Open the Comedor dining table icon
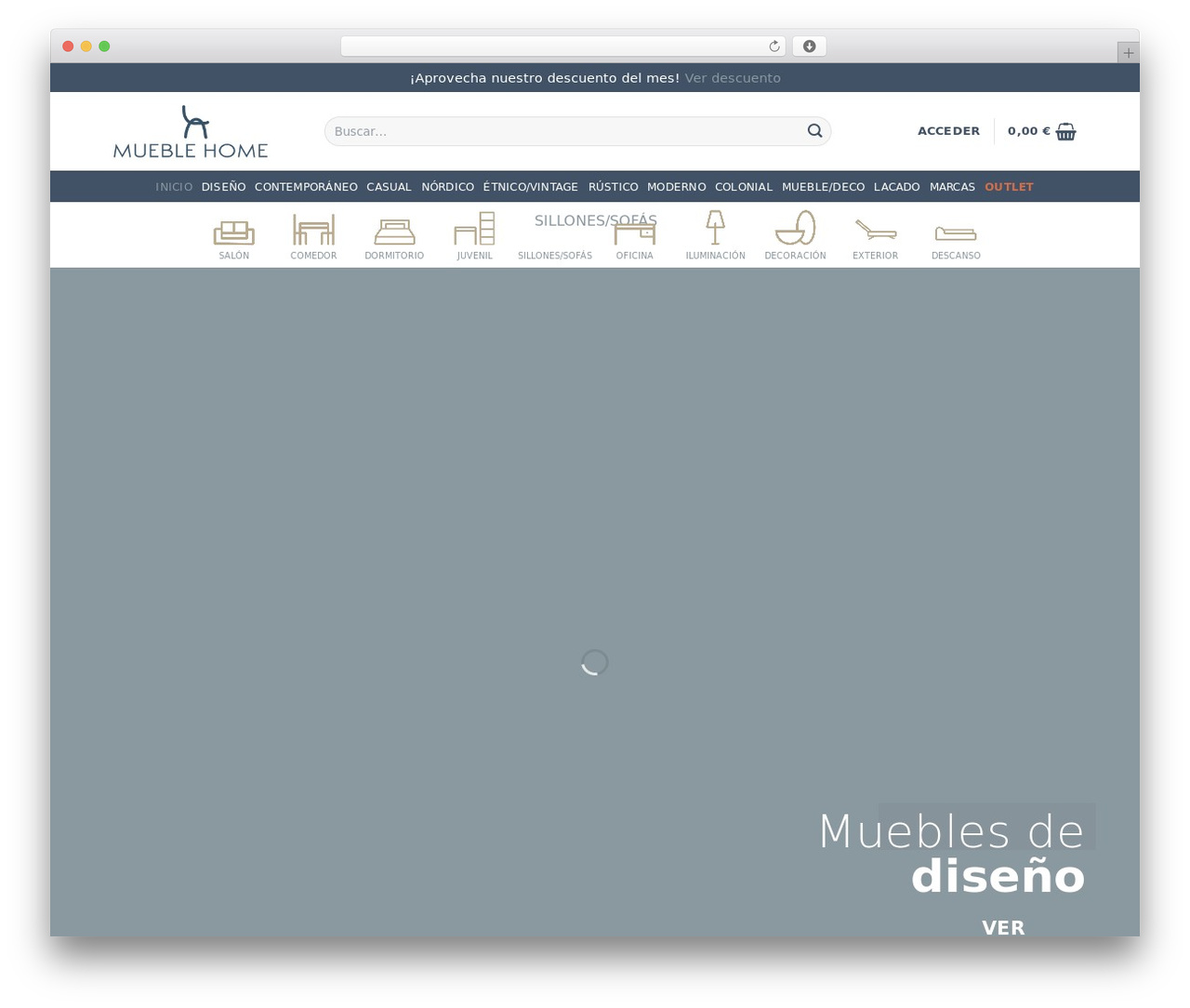Screen dimensions: 1190x1008 pyautogui.click(x=313, y=229)
